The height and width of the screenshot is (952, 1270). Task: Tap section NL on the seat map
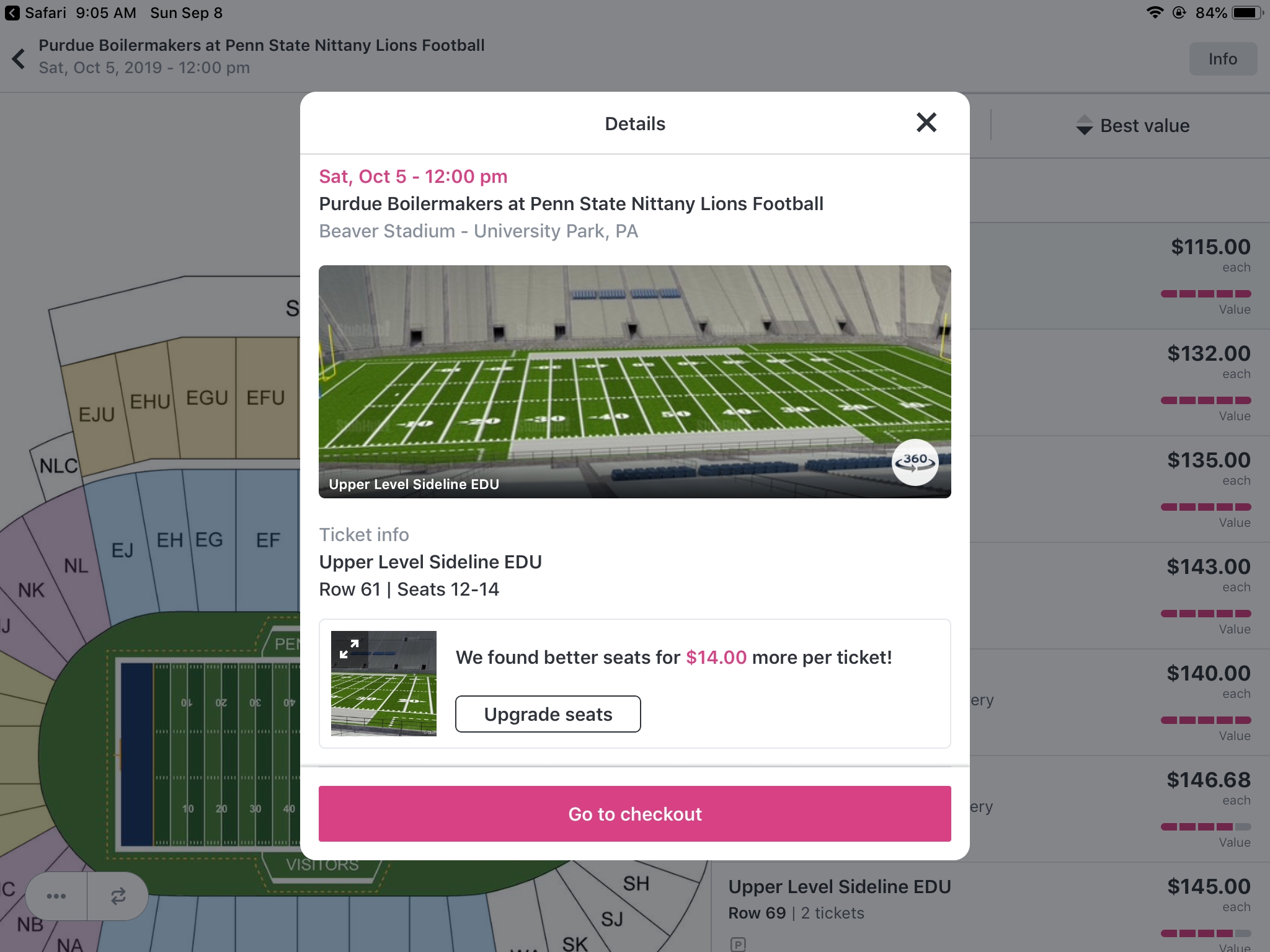click(x=76, y=565)
